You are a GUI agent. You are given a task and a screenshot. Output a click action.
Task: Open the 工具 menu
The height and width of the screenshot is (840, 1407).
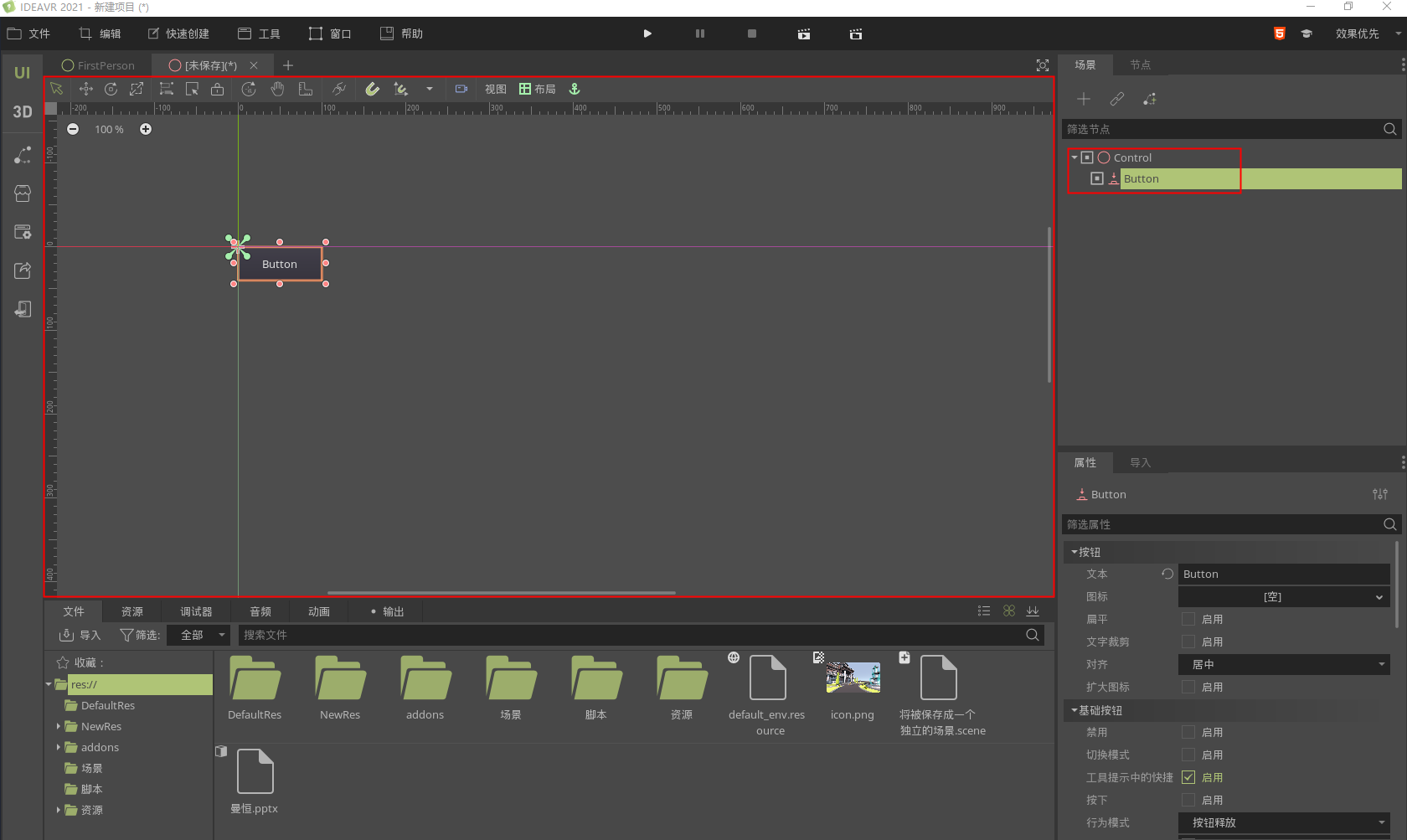(x=260, y=33)
